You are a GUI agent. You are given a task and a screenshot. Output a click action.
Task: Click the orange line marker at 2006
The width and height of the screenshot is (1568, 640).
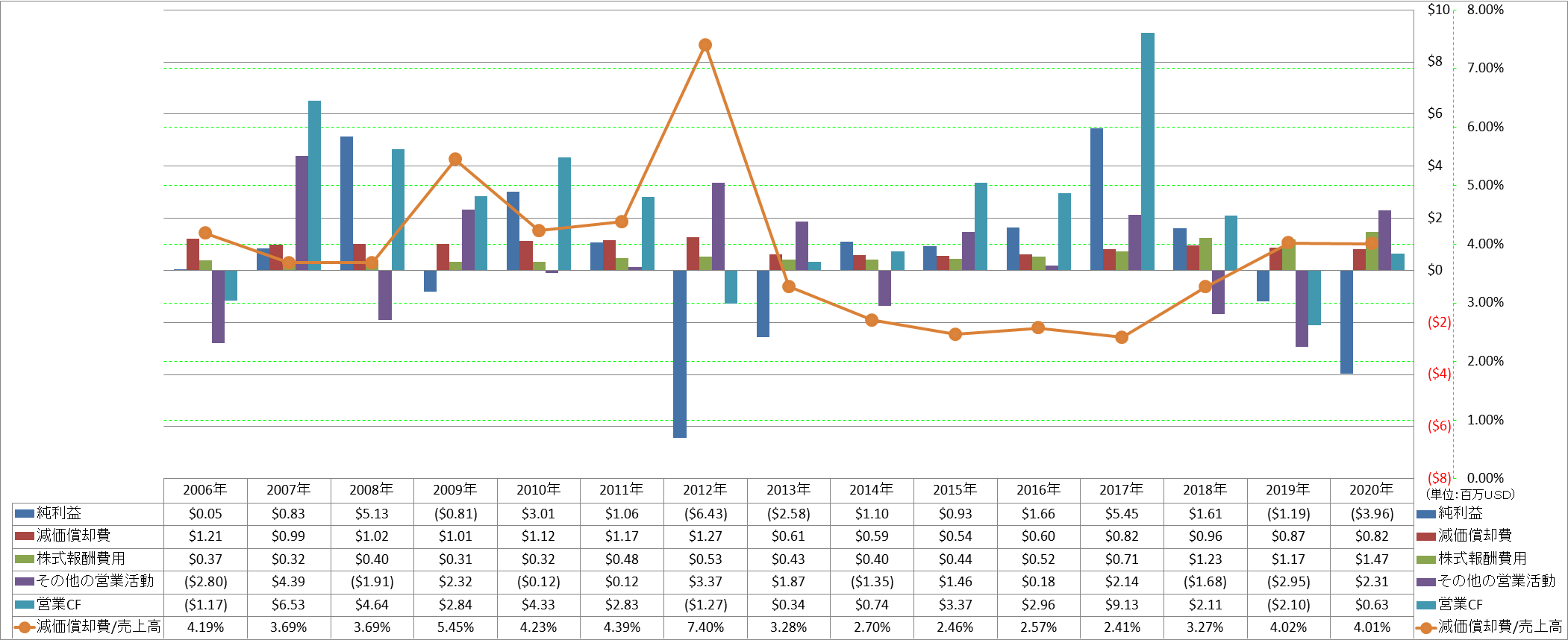coord(205,233)
